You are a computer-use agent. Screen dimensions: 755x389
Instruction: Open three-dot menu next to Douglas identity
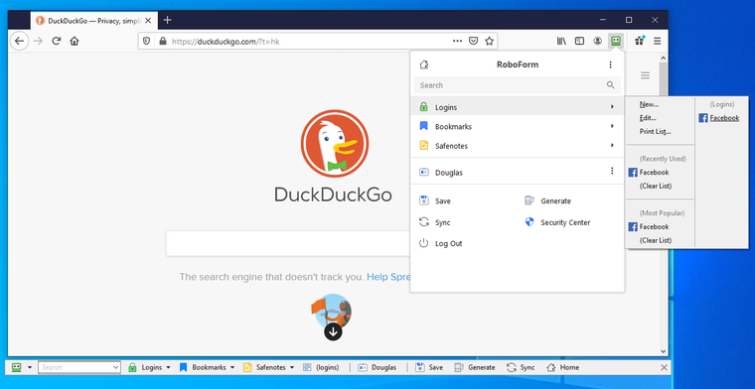612,171
